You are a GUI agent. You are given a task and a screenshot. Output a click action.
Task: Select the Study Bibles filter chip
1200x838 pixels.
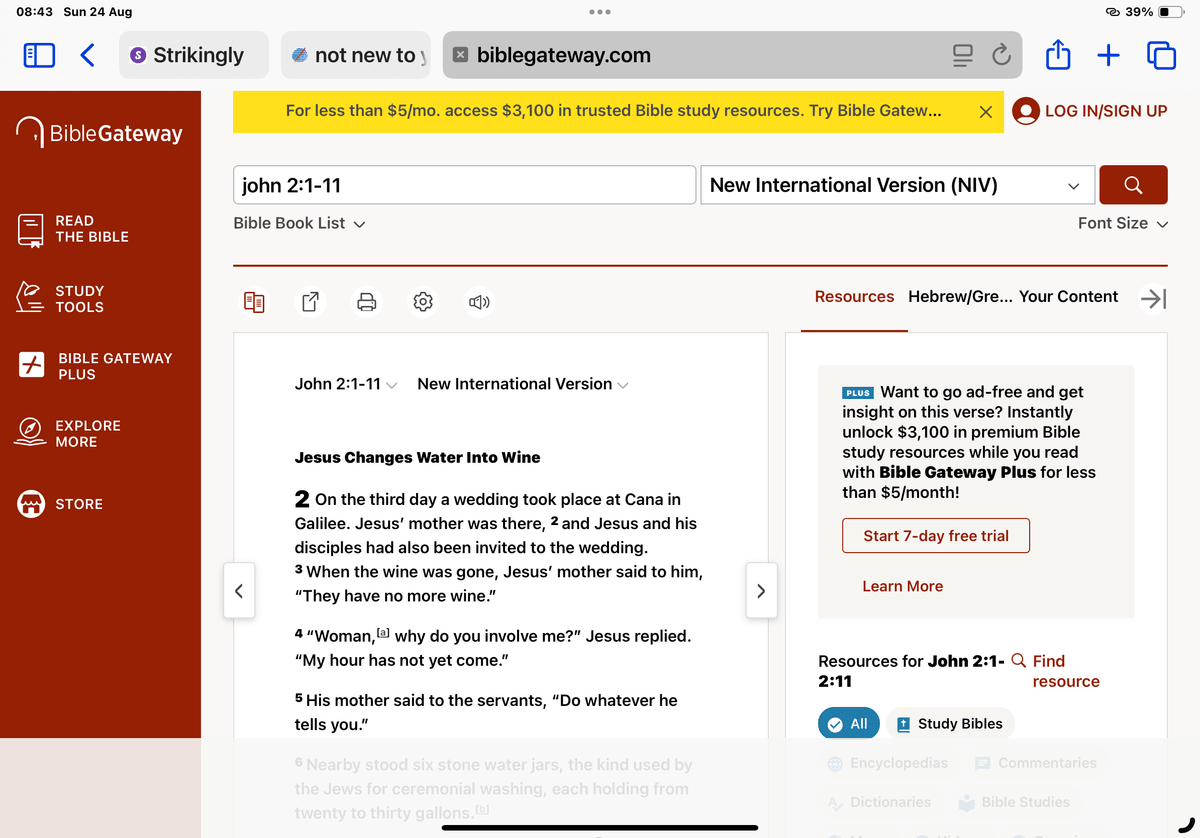(950, 724)
